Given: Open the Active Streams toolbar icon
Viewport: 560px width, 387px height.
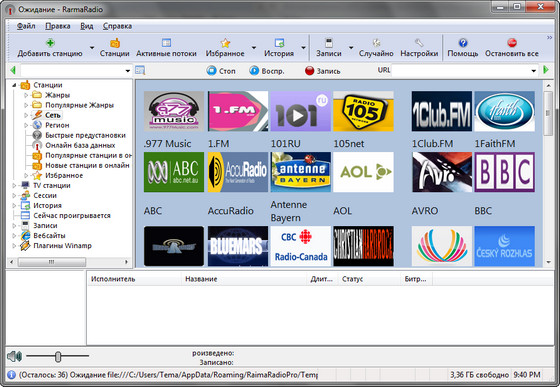Looking at the screenshot, I should coord(166,43).
